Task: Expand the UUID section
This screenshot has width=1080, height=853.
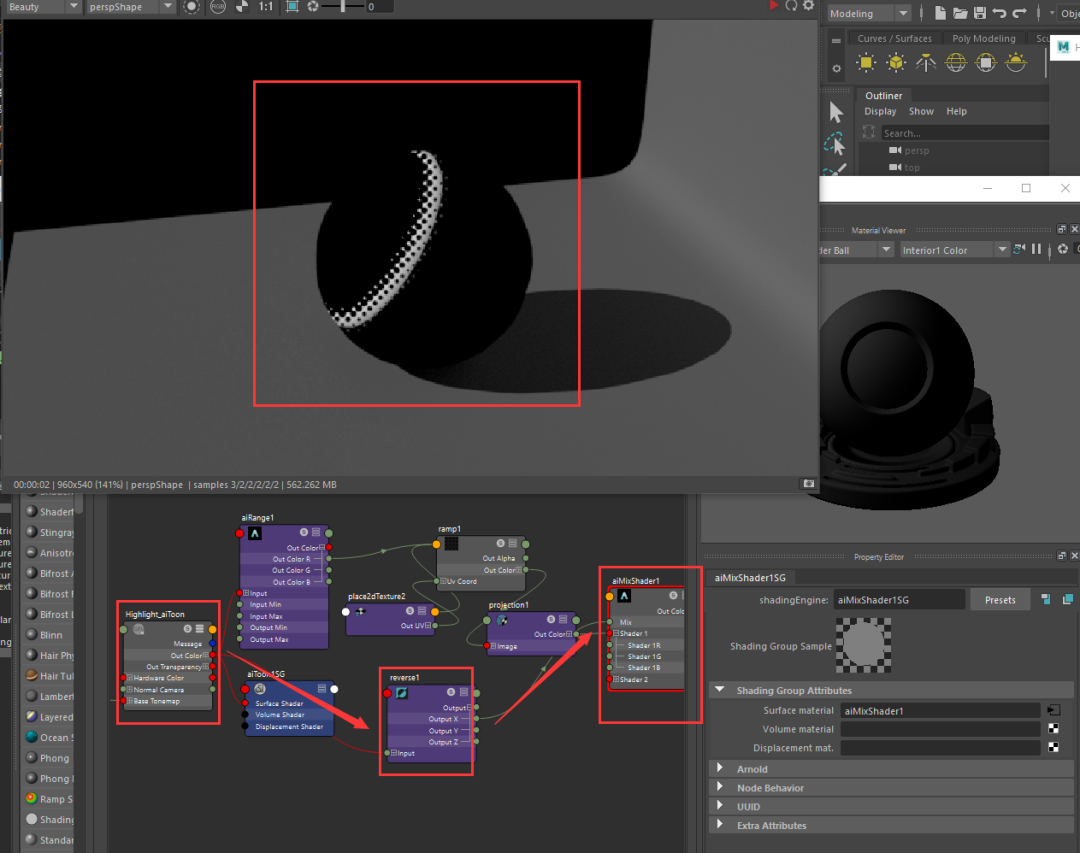Action: pos(720,805)
